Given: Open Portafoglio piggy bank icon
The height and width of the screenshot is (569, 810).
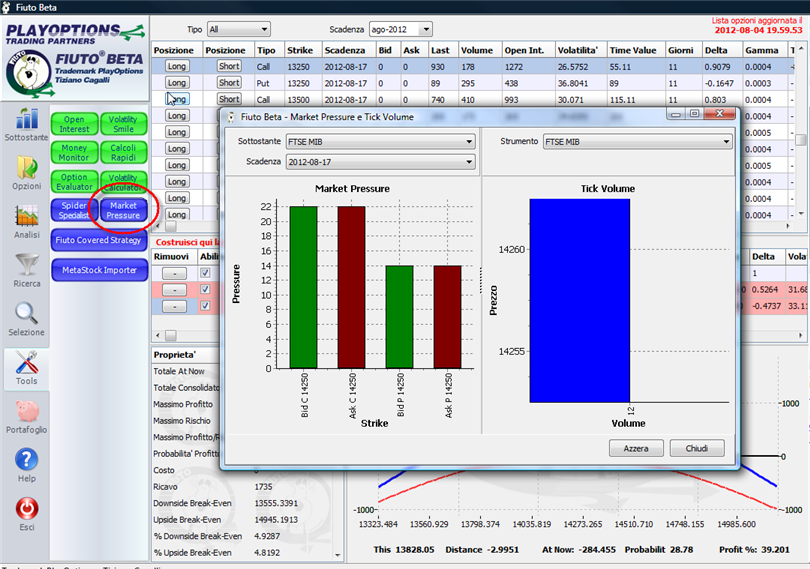Looking at the screenshot, I should (27, 412).
